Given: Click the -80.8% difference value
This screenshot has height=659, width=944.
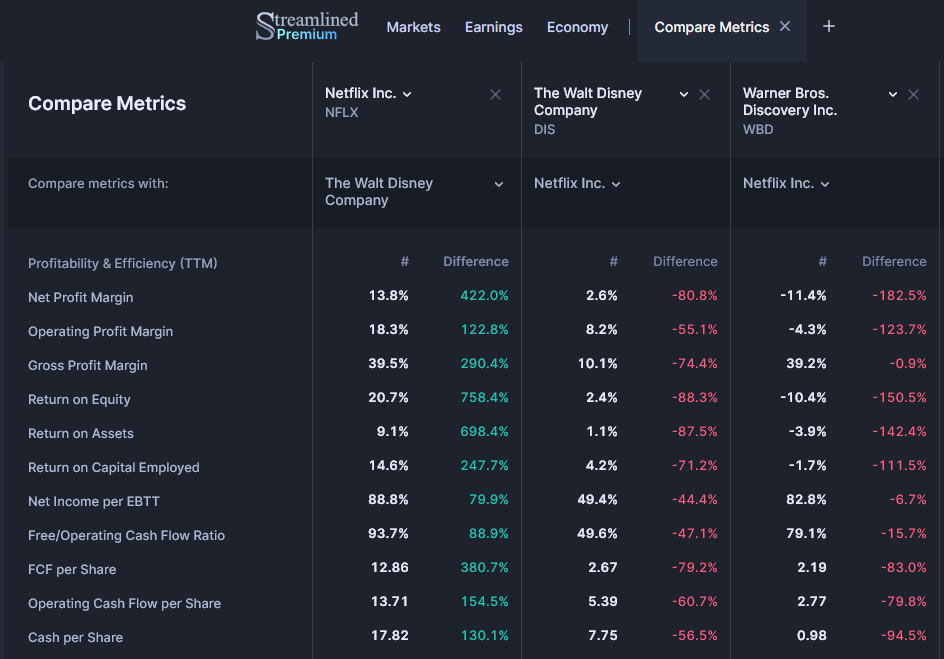Looking at the screenshot, I should click(x=695, y=295).
